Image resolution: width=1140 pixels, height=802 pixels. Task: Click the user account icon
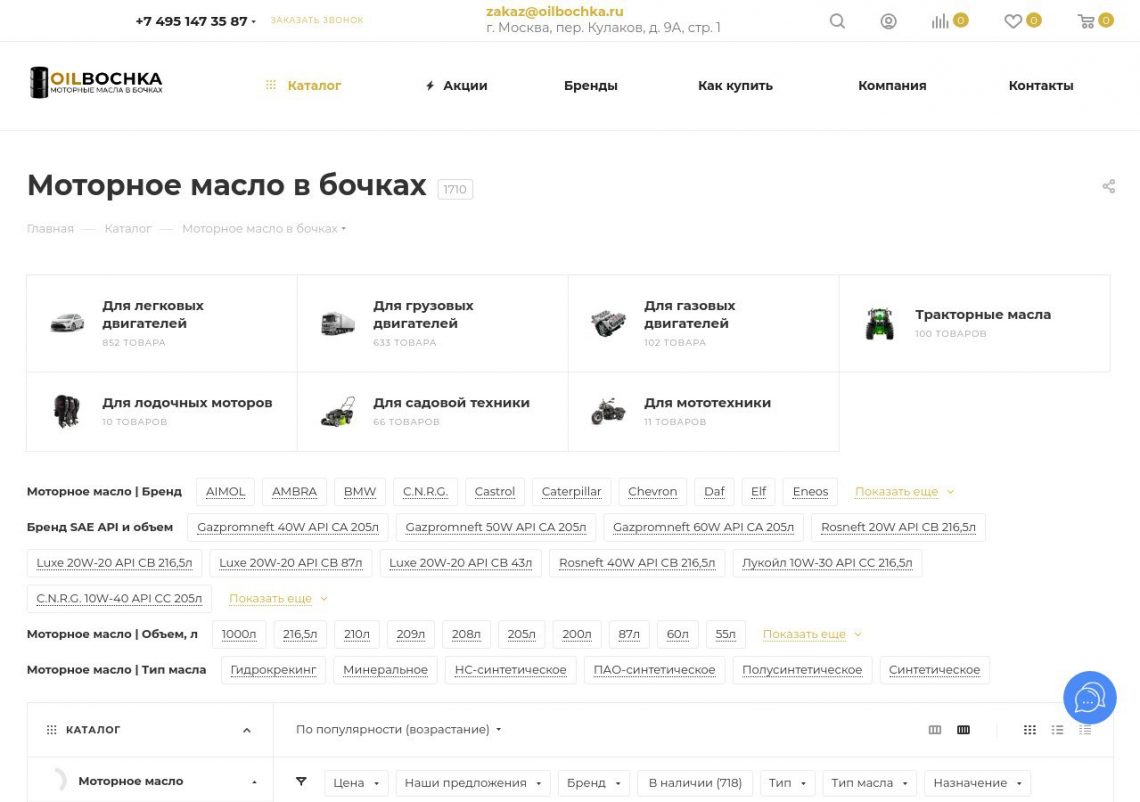click(x=889, y=20)
